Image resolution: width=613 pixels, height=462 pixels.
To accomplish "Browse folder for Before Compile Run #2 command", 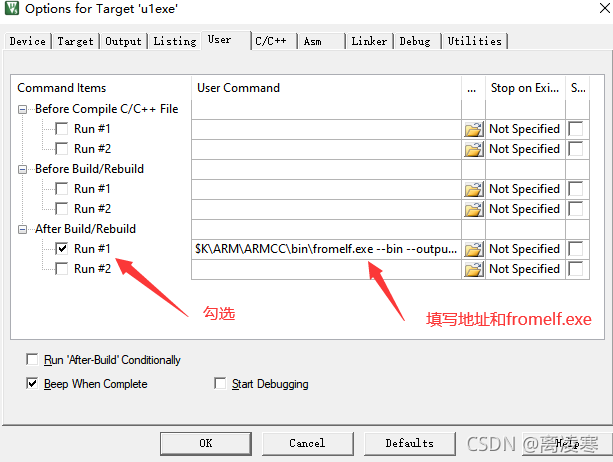I will (x=473, y=149).
